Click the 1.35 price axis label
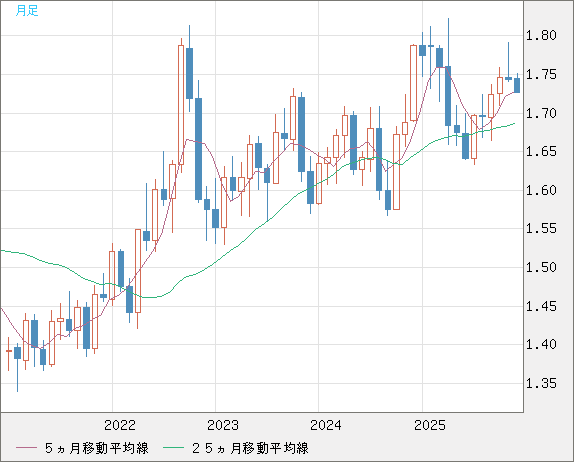The height and width of the screenshot is (462, 574). click(x=541, y=384)
